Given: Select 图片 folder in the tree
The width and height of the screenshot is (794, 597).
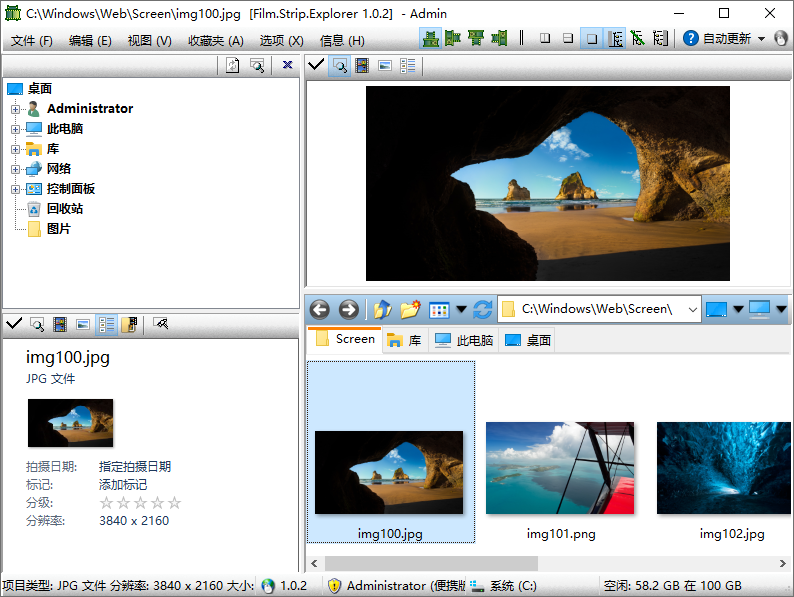Looking at the screenshot, I should (59, 229).
